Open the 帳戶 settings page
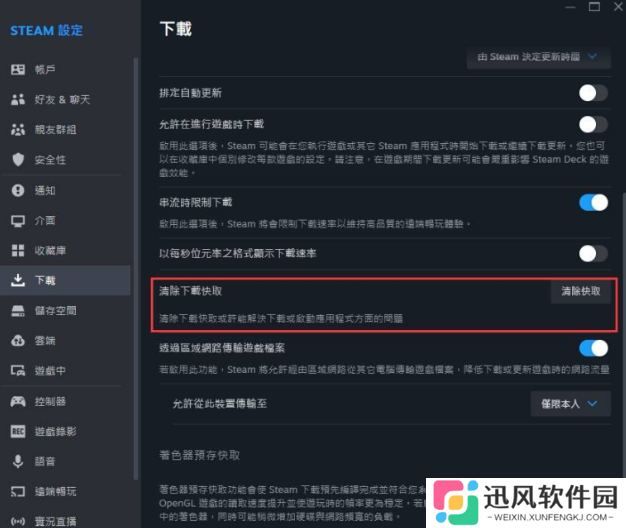The image size is (626, 528). pyautogui.click(x=66, y=69)
